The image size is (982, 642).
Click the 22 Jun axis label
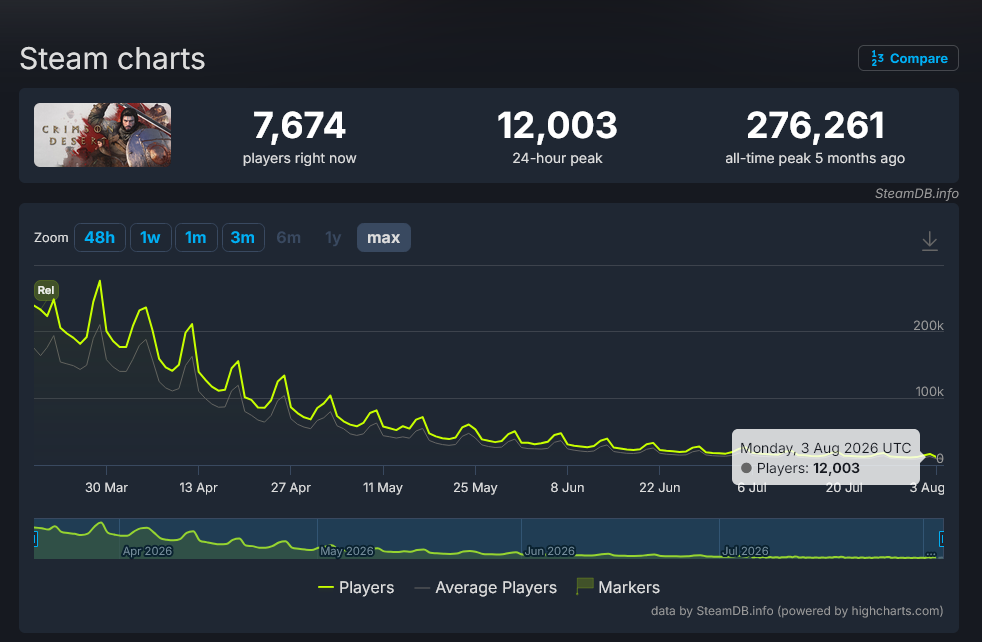tap(659, 487)
